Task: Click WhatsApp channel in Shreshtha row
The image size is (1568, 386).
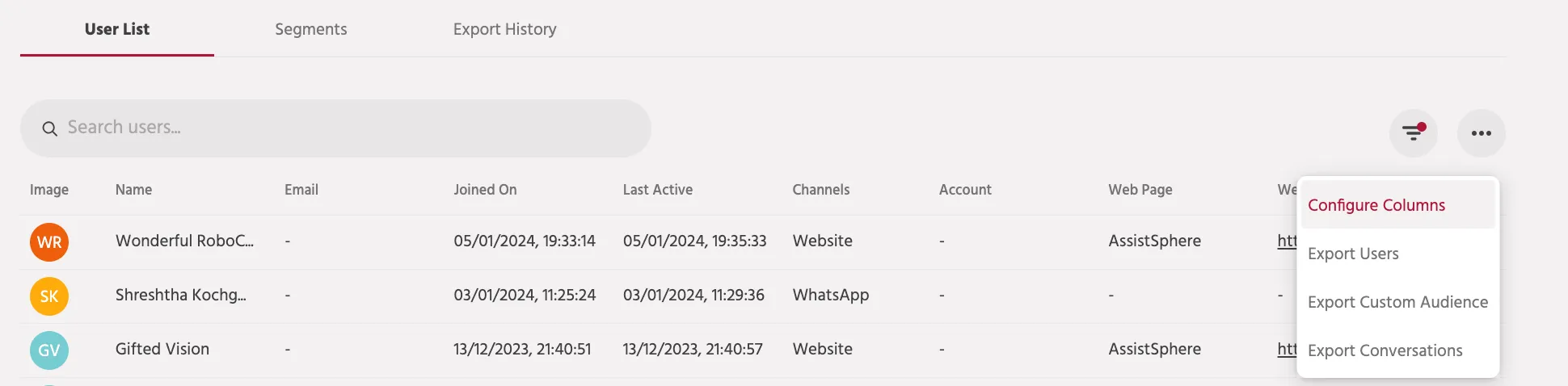Action: click(x=831, y=295)
